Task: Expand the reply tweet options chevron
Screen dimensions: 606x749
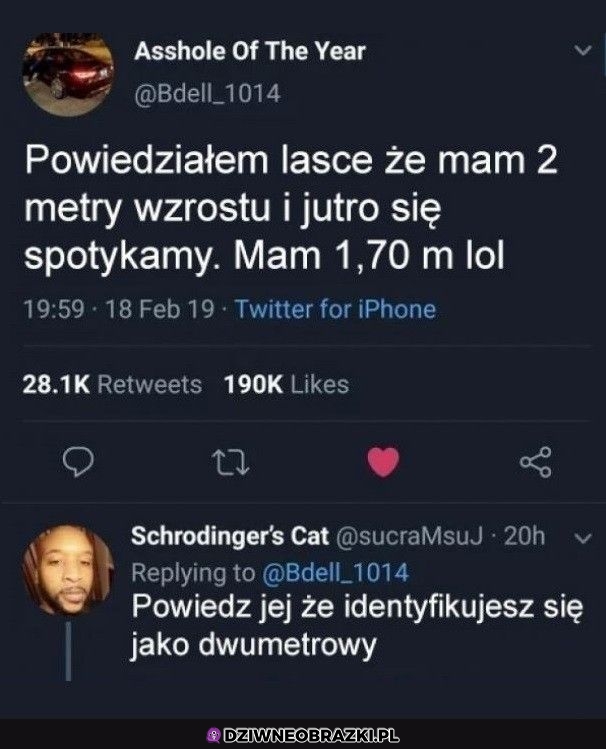Action: click(583, 538)
